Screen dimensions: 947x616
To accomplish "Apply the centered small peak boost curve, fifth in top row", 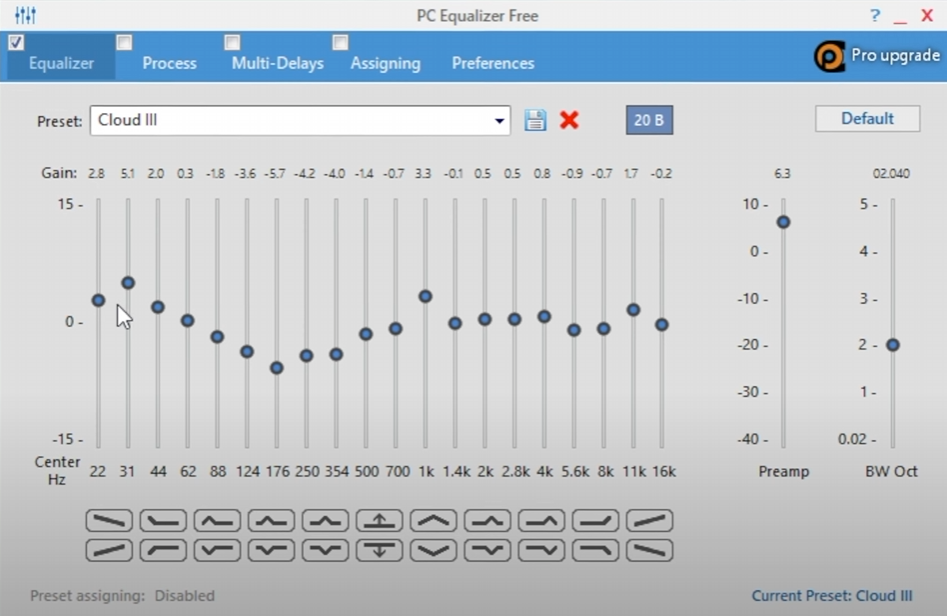I will tap(326, 521).
